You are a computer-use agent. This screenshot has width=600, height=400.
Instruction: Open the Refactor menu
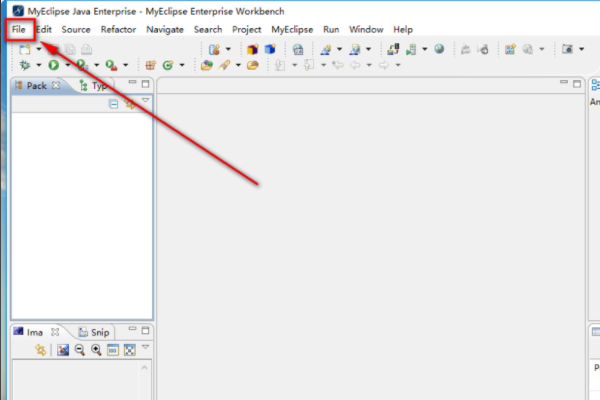coord(118,29)
